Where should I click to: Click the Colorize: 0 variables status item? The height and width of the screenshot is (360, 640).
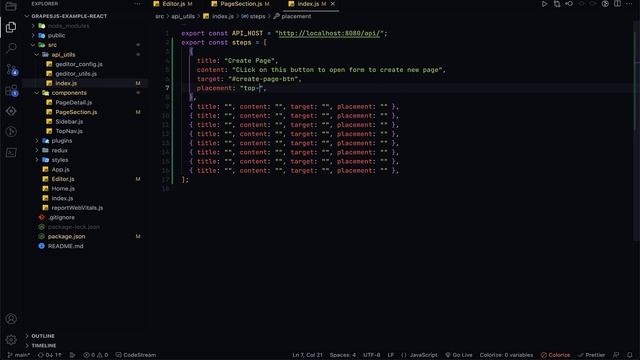tap(506, 355)
